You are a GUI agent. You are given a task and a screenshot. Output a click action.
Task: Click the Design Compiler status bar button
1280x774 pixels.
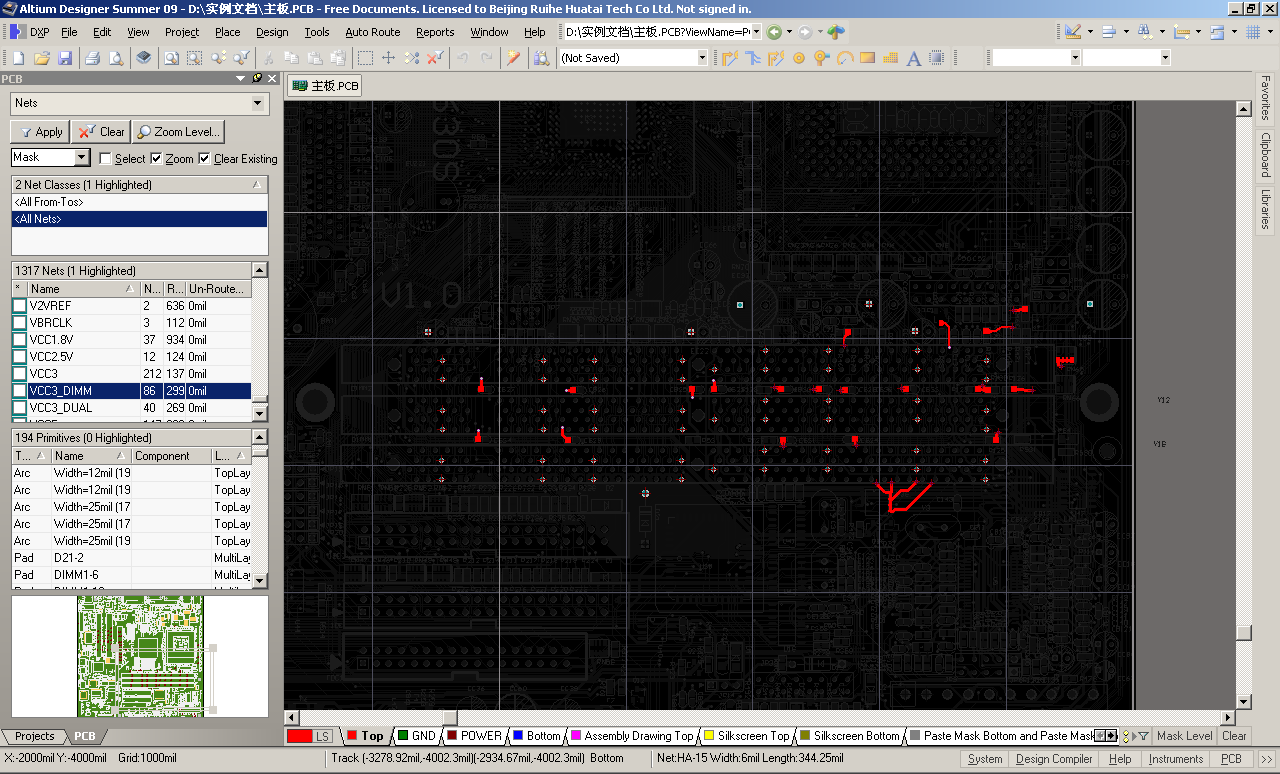point(1054,759)
